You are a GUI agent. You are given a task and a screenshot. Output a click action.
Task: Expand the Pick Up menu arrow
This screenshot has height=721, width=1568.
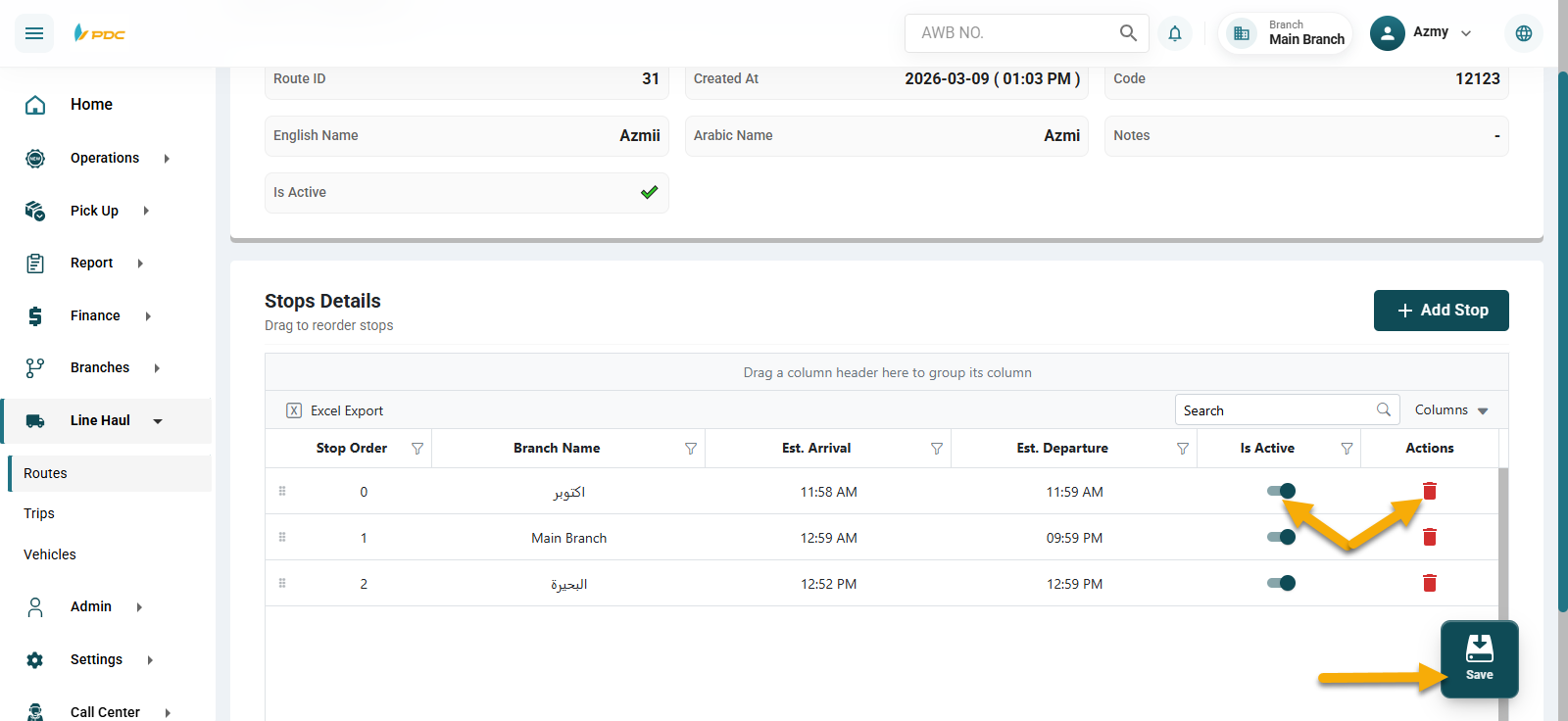[x=146, y=211]
